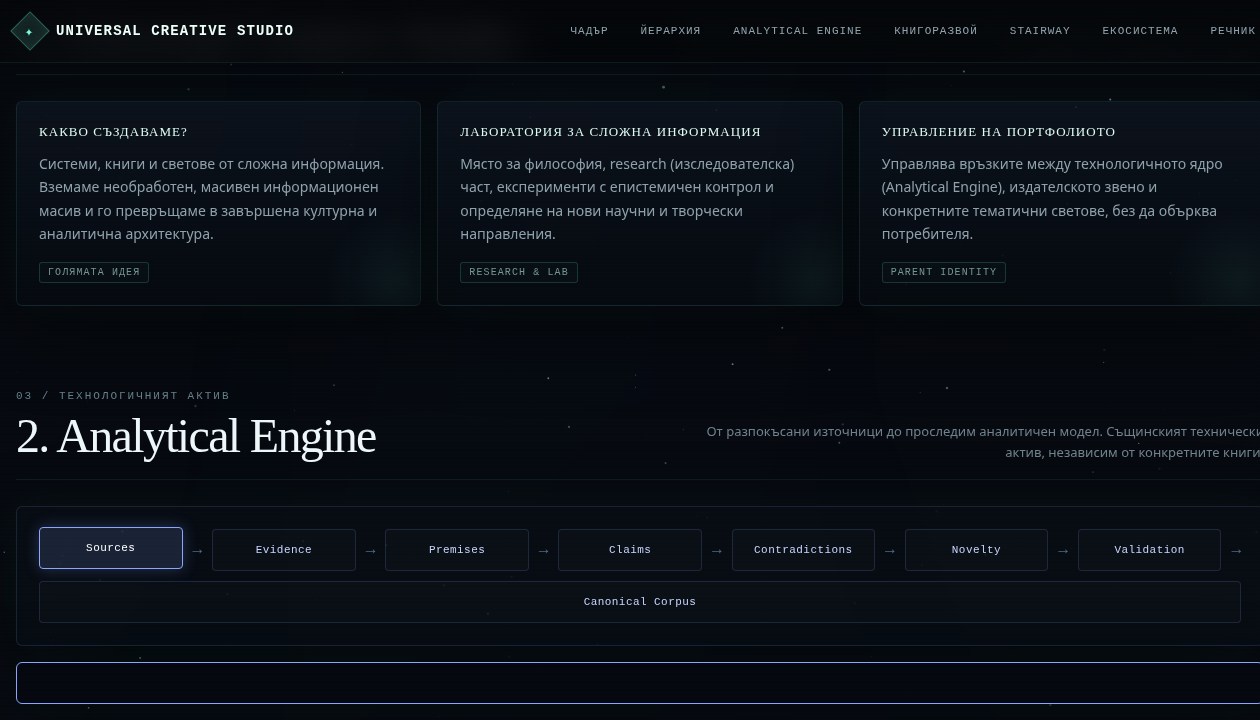Click the Claims pipeline stage
Image resolution: width=1260 pixels, height=720 pixels.
click(630, 550)
